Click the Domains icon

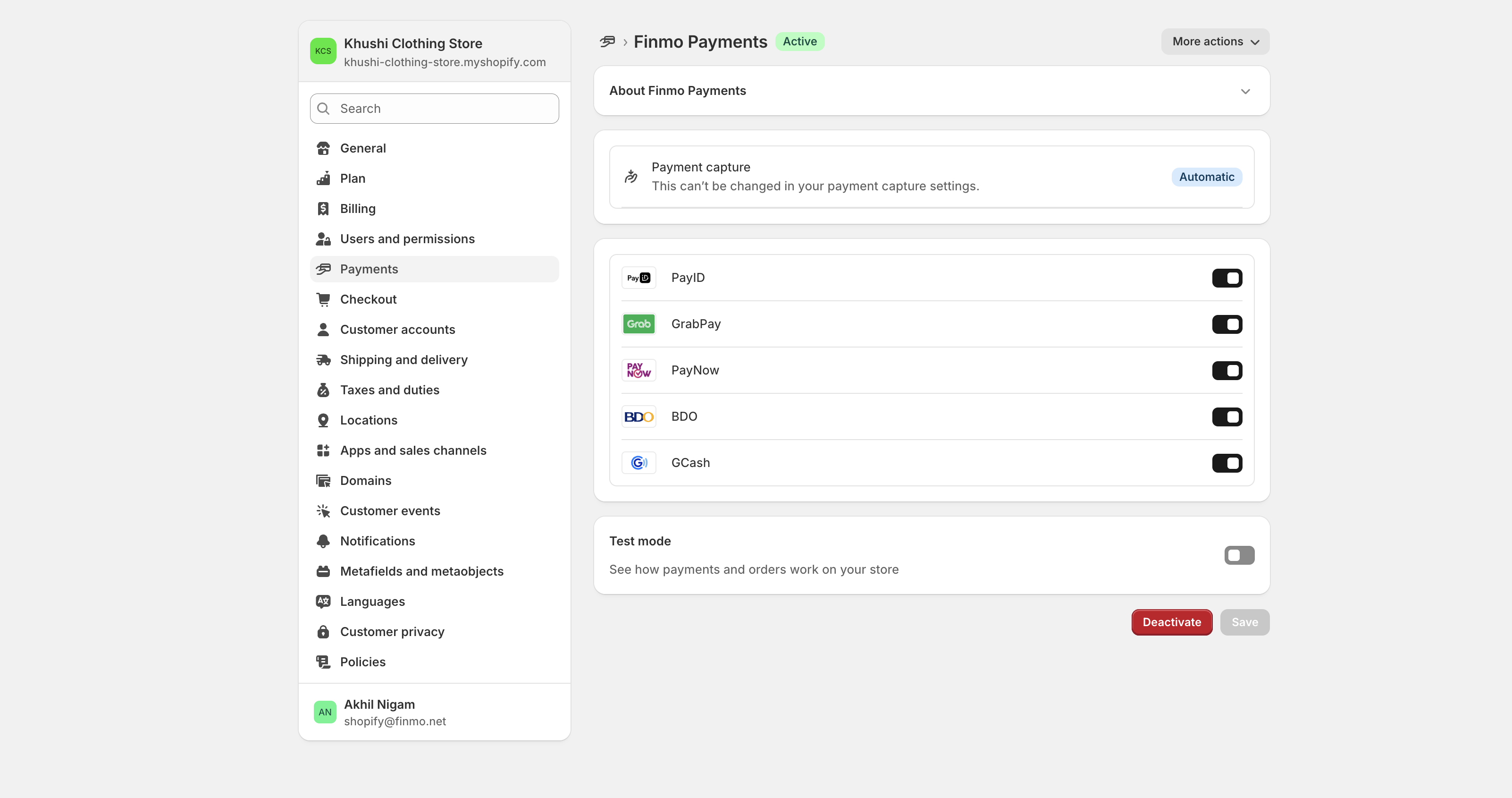323,481
